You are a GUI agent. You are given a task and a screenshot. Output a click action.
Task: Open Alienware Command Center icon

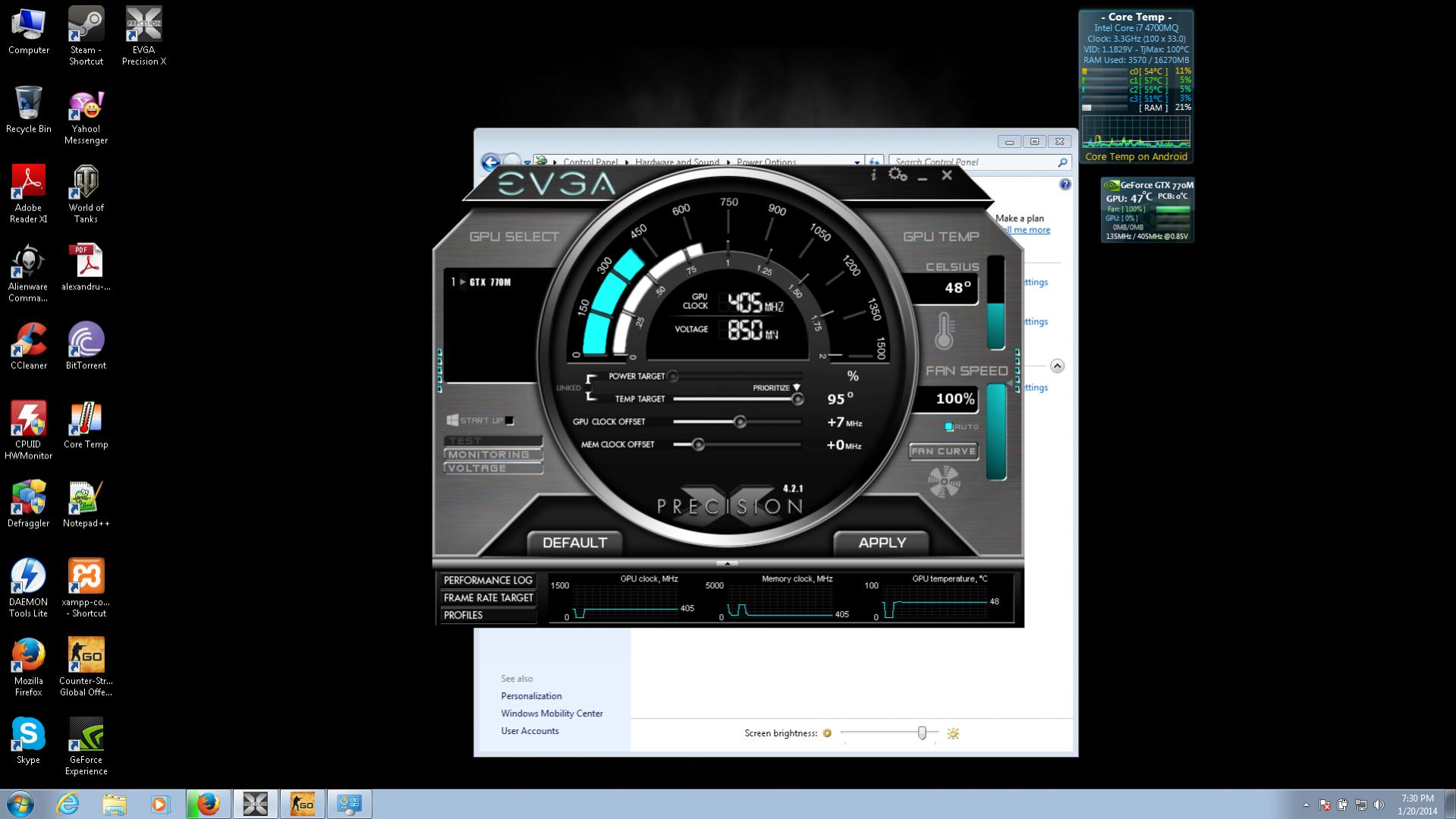29,273
